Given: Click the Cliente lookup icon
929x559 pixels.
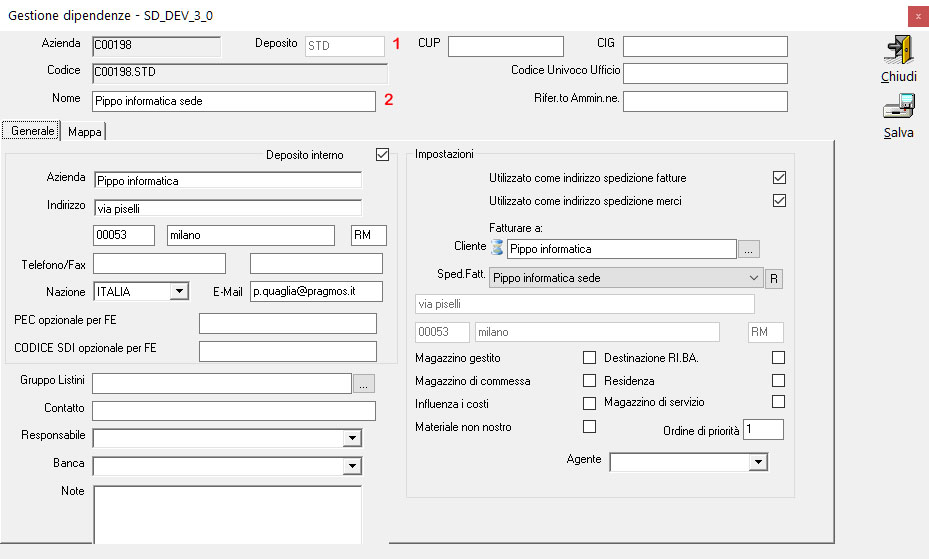Looking at the screenshot, I should [497, 248].
